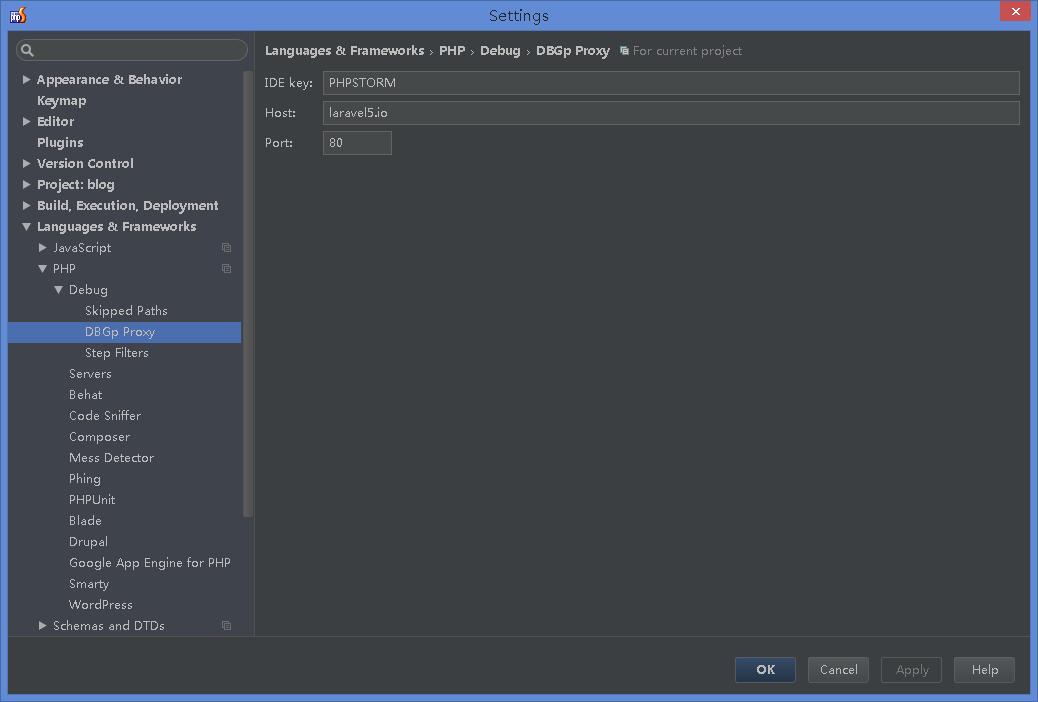Navigate to Debug using the breadcrumb
This screenshot has width=1038, height=702.
point(500,50)
